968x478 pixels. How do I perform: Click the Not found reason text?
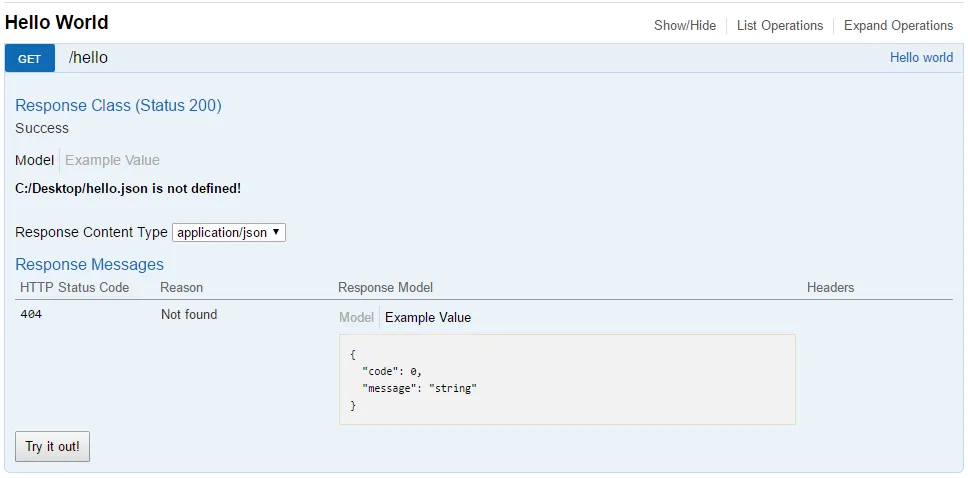189,314
